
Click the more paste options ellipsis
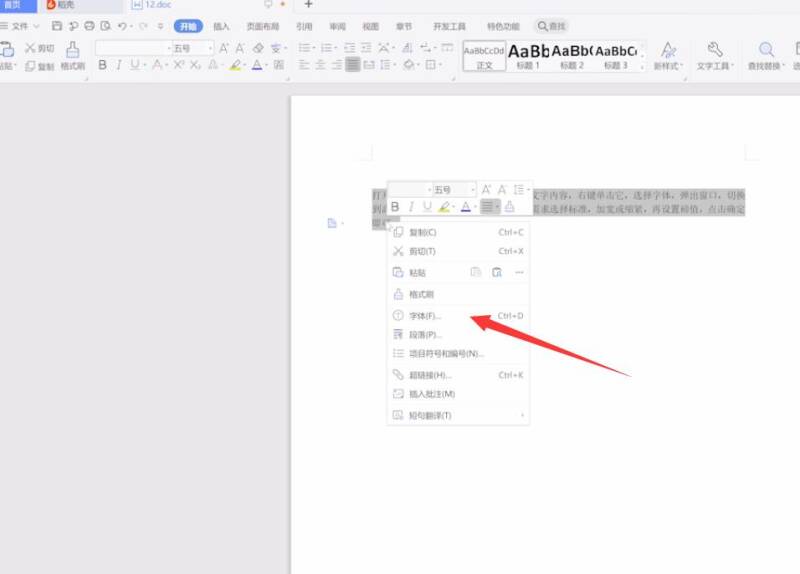pos(519,272)
